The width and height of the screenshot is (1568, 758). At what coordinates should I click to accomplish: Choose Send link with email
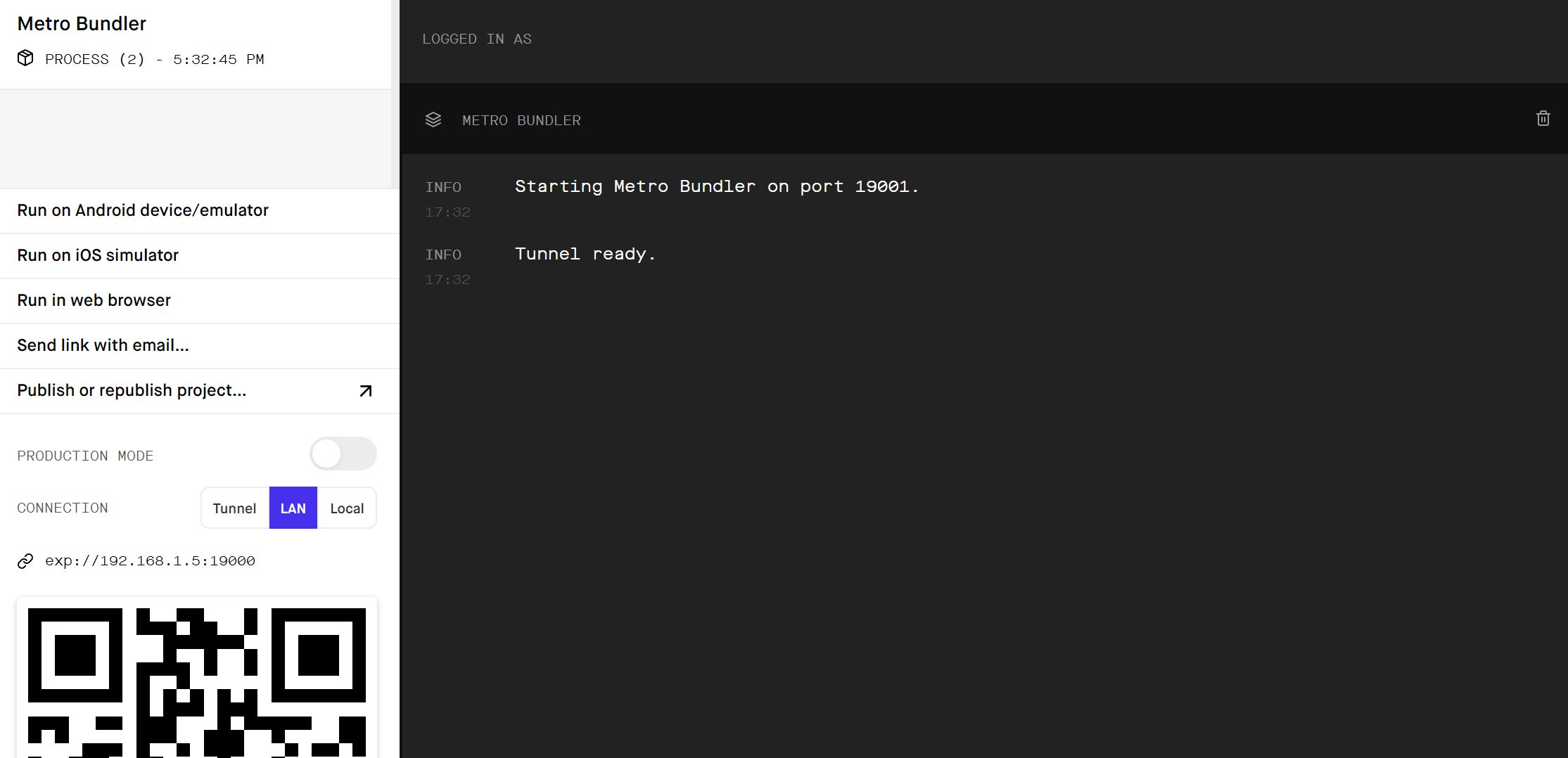point(200,346)
